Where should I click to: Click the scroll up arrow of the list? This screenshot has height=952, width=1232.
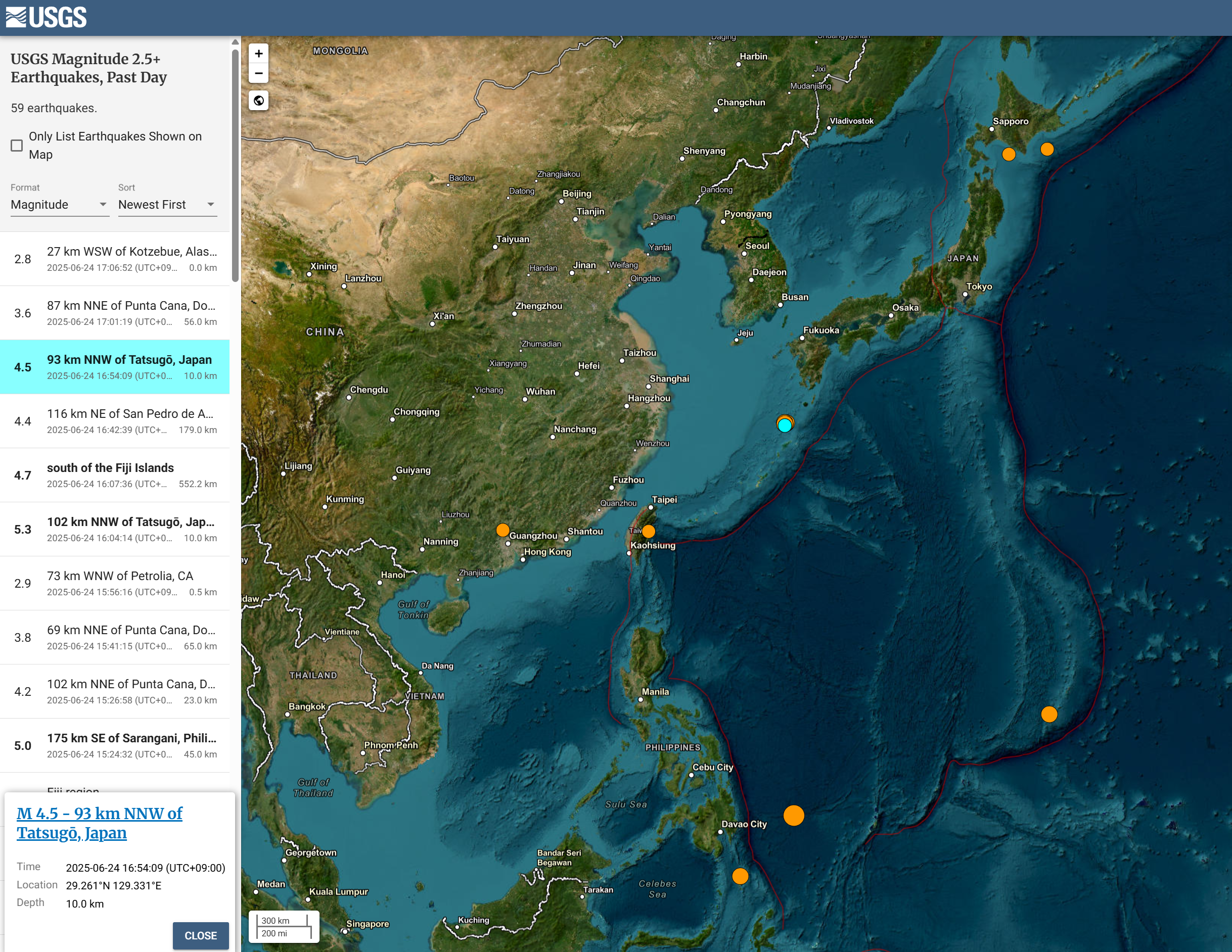click(235, 42)
